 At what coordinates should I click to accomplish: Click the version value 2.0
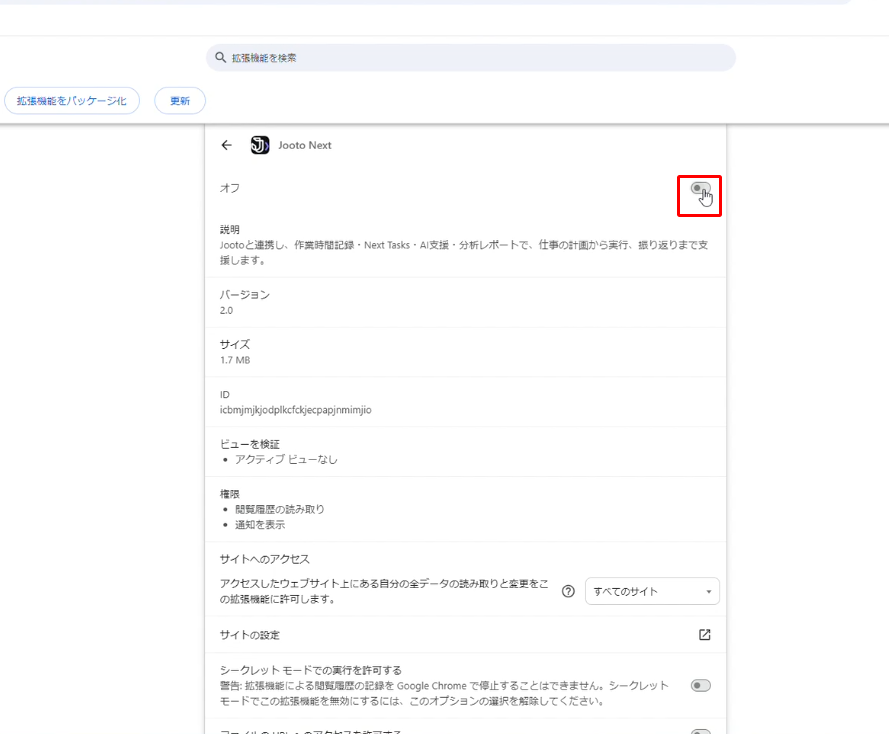click(x=226, y=310)
